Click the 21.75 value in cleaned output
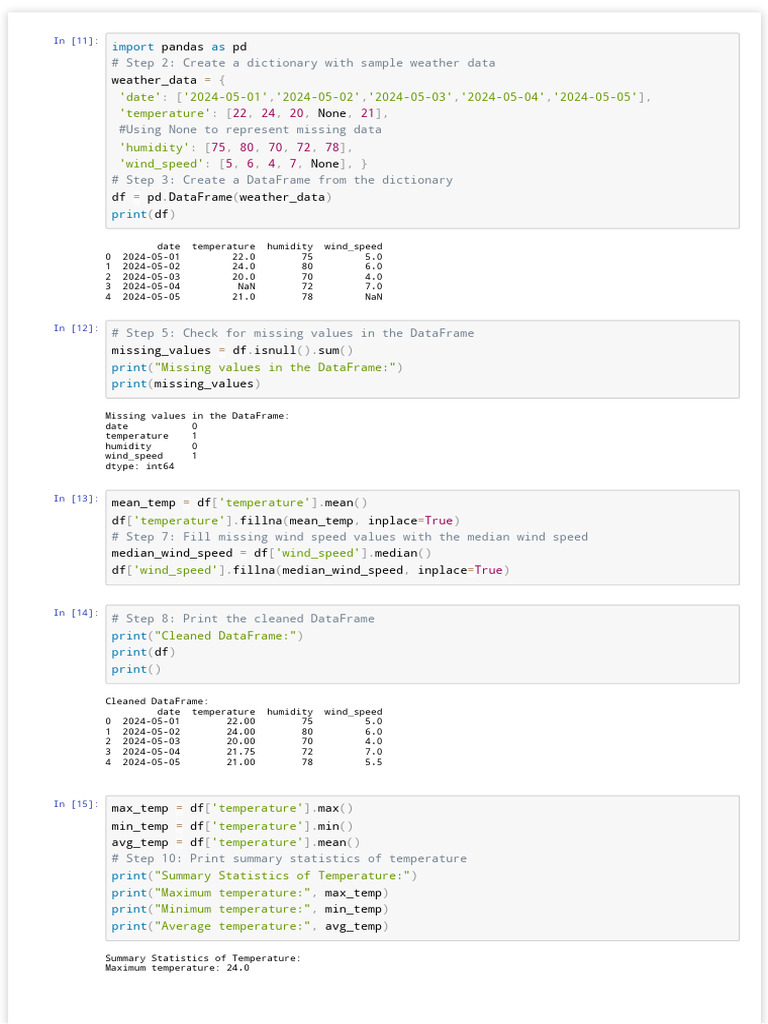 tap(241, 751)
